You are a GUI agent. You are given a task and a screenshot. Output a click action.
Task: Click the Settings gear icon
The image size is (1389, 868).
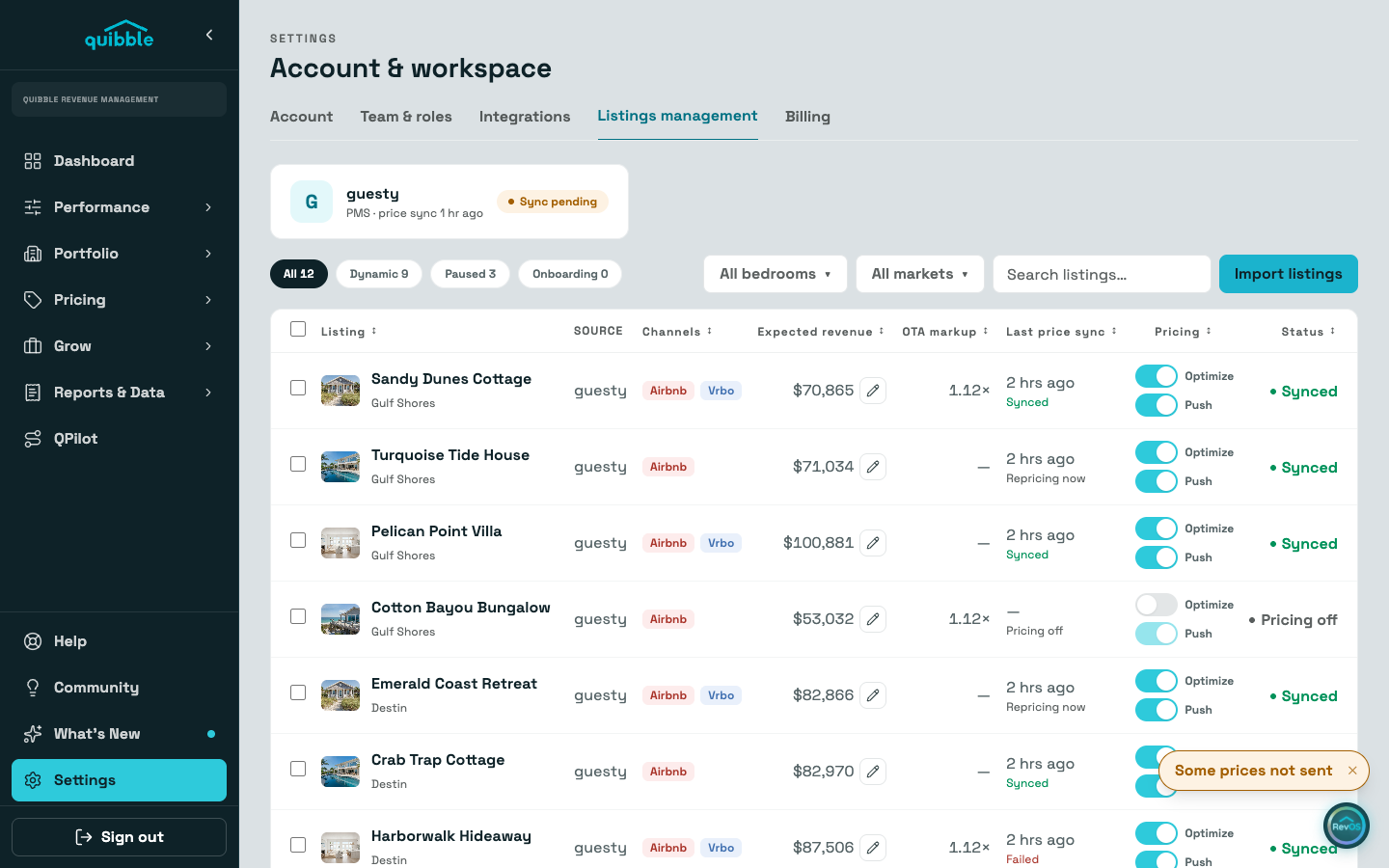coord(33,780)
